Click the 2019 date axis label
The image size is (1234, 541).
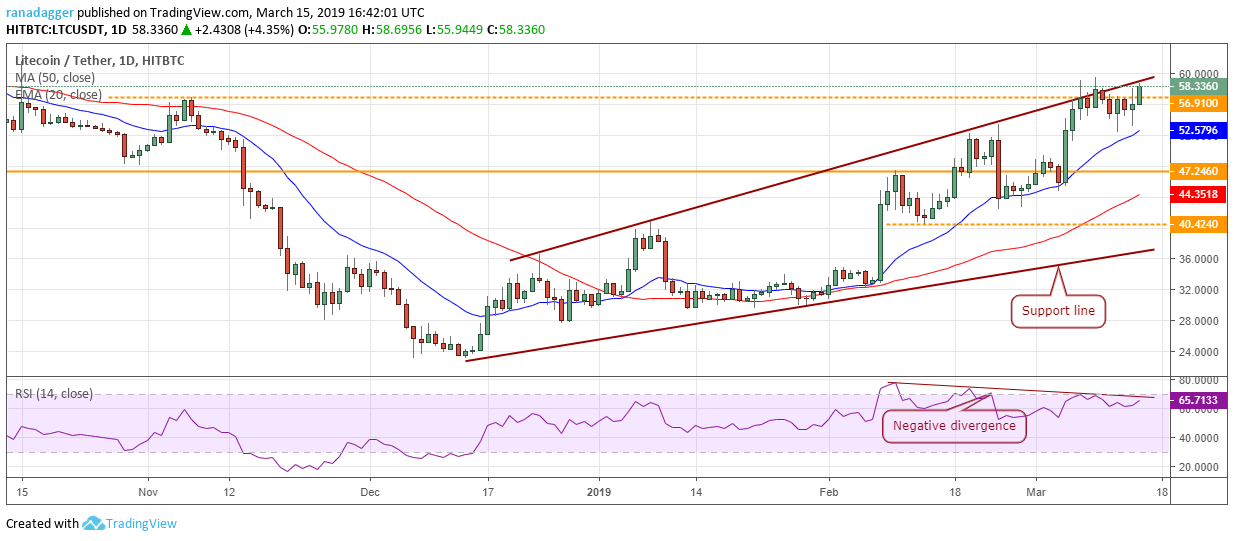click(x=599, y=492)
